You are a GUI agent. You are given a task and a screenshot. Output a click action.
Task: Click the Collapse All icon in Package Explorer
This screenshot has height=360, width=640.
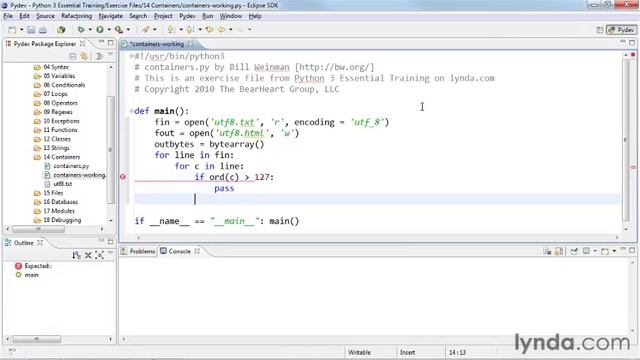tap(73, 56)
